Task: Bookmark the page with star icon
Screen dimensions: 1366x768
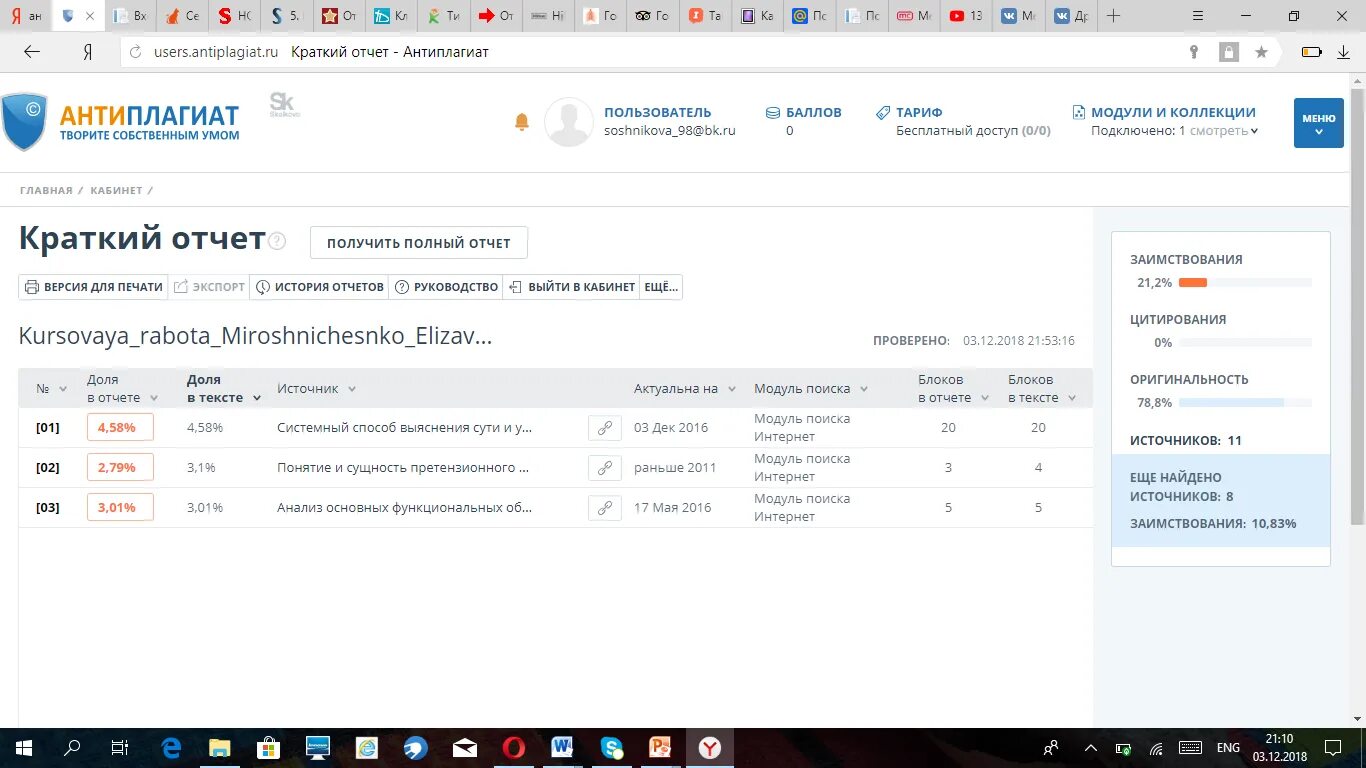Action: pos(1261,52)
